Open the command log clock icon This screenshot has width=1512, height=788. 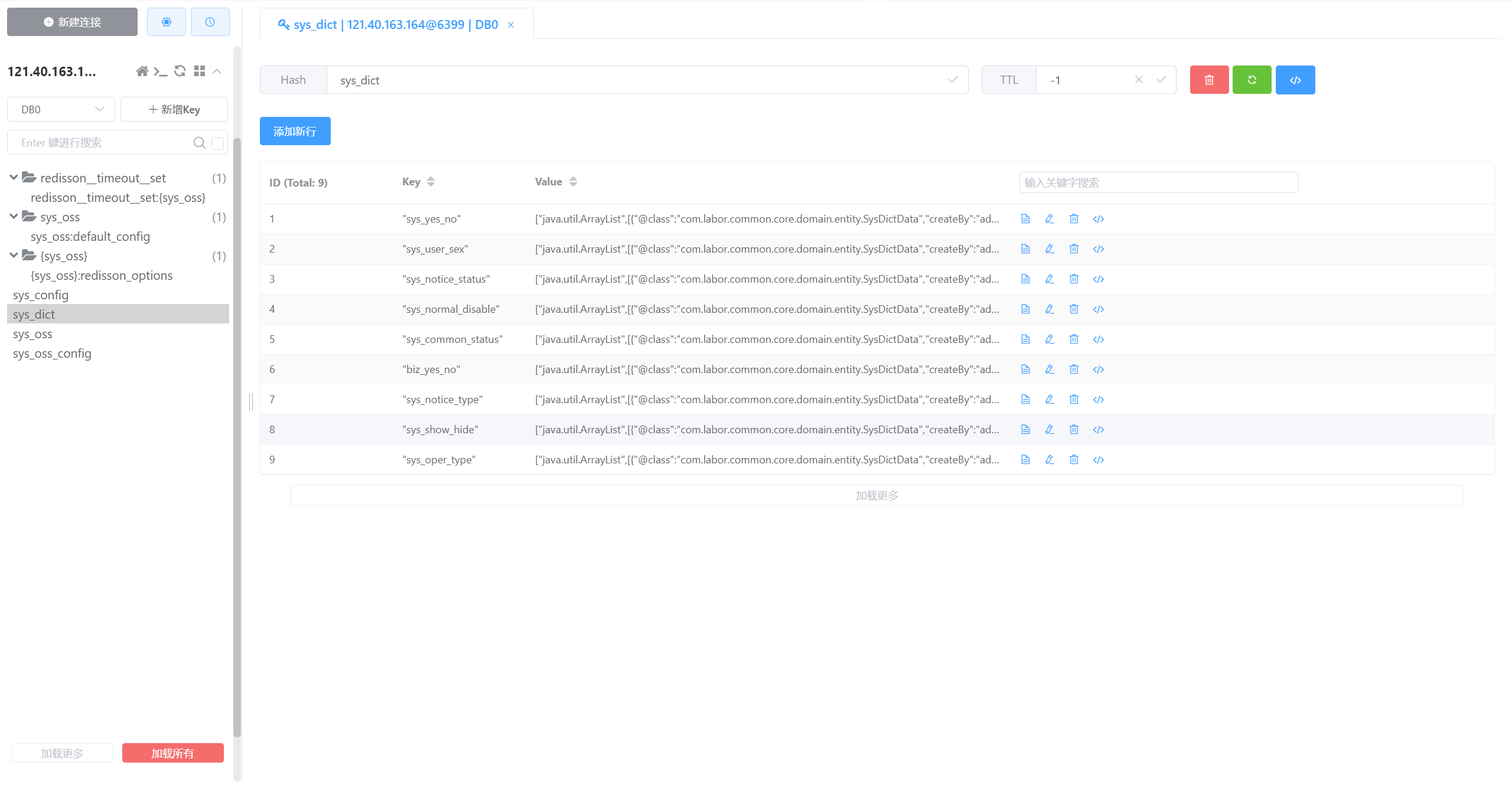pyautogui.click(x=210, y=22)
